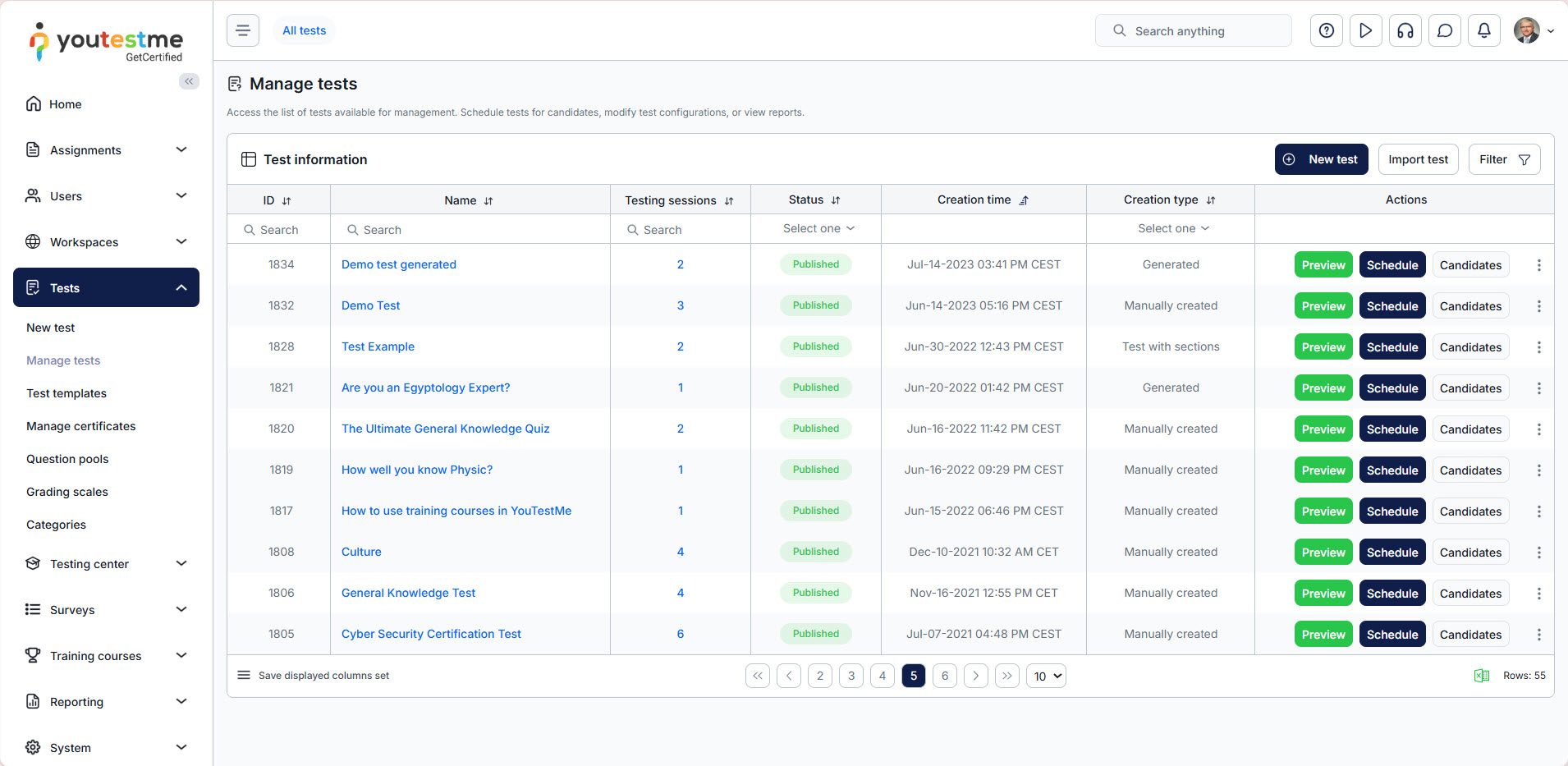Image resolution: width=1568 pixels, height=766 pixels.
Task: Open kebab menu for Demo Test row
Action: tap(1538, 306)
